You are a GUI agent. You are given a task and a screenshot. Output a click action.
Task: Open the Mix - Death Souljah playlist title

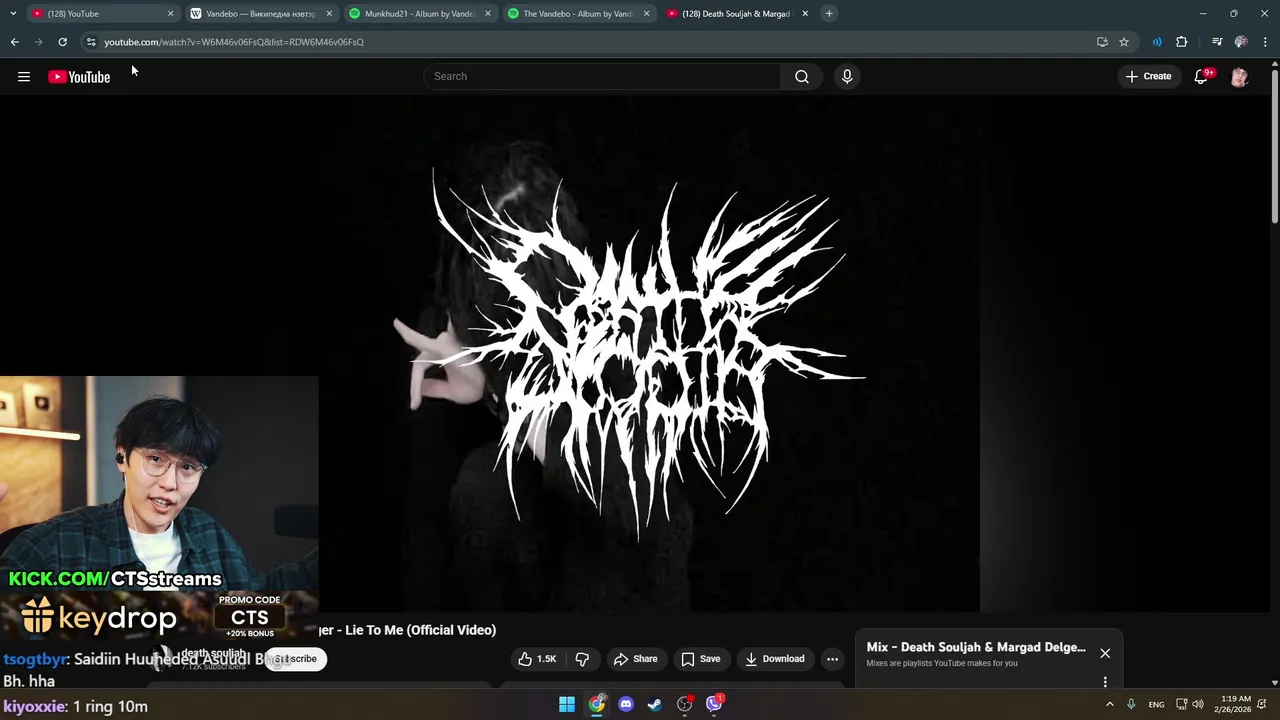[x=976, y=647]
